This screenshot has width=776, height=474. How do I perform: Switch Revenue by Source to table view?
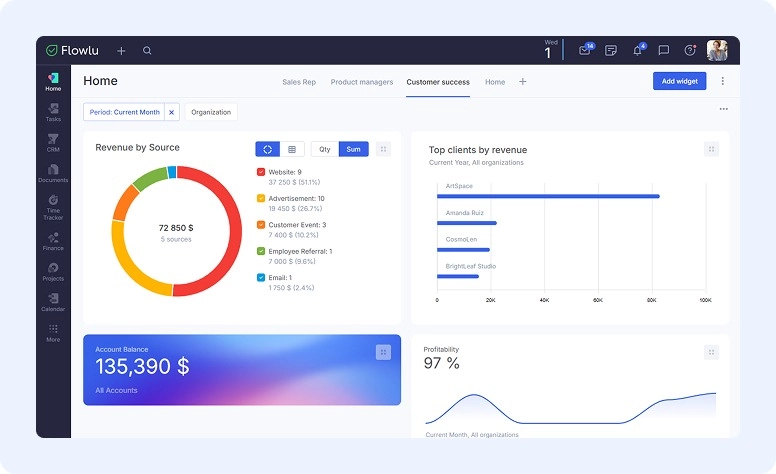292,149
